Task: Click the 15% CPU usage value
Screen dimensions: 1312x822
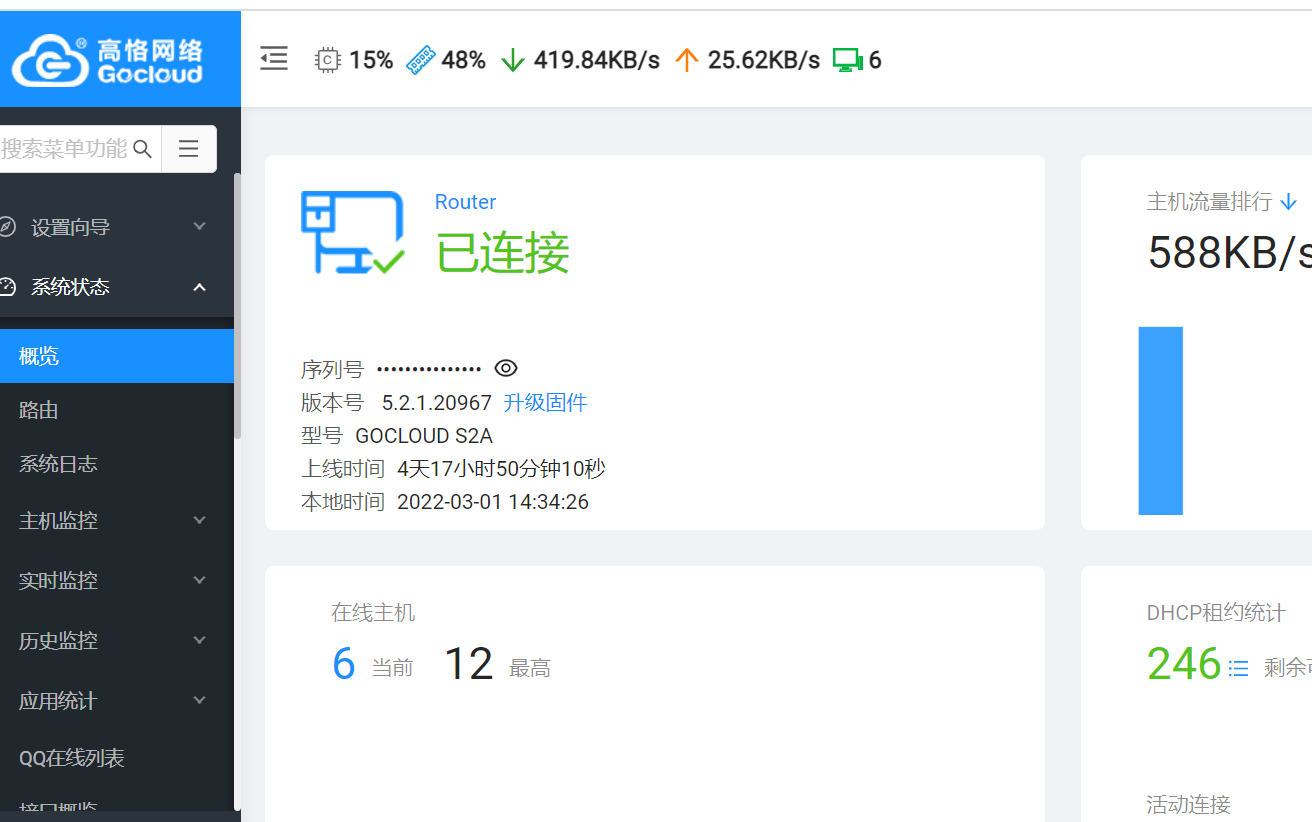Action: (x=371, y=60)
